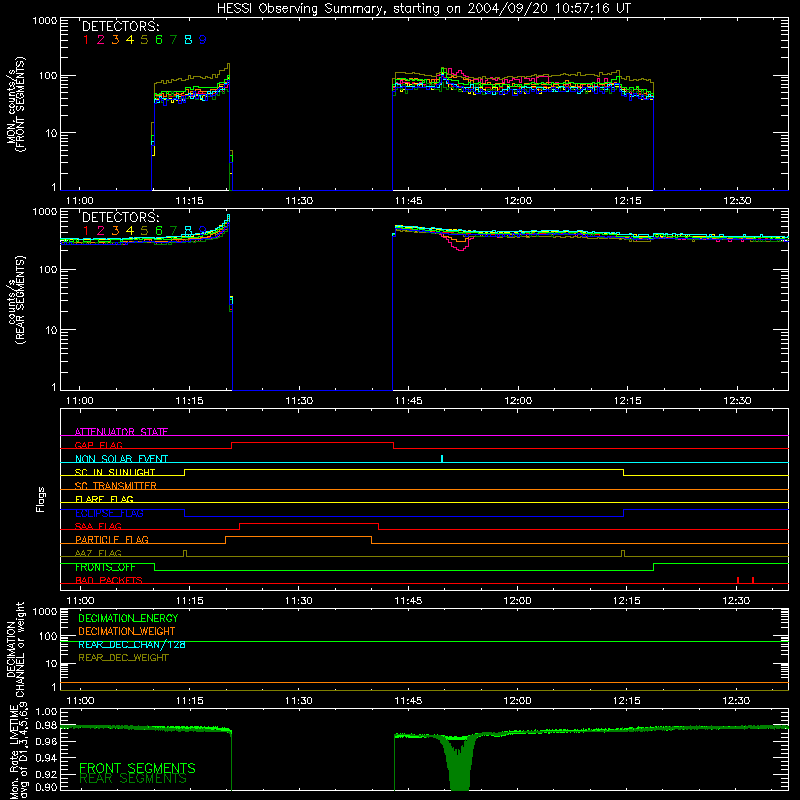Click the Flags y-axis title
The image size is (800, 800).
coord(41,499)
